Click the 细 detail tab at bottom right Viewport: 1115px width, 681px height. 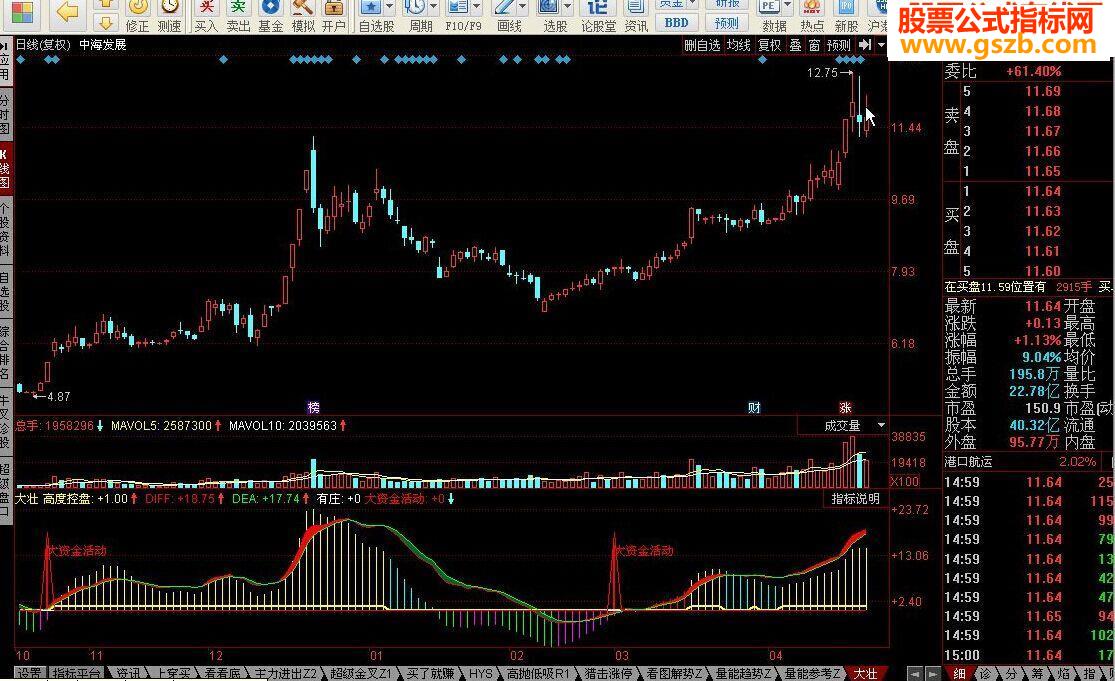tap(959, 673)
